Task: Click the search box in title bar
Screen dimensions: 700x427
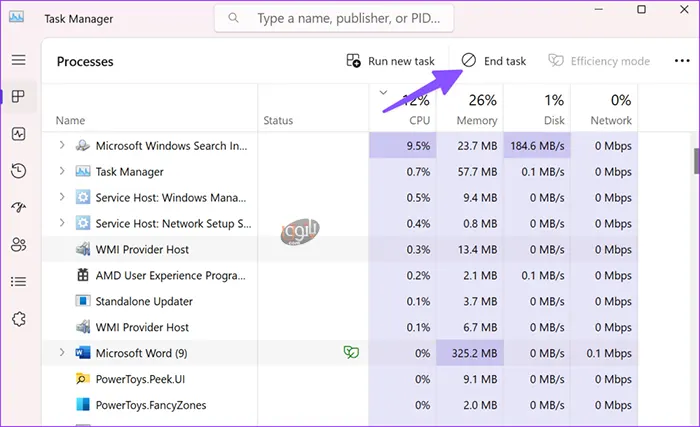Action: coord(340,18)
